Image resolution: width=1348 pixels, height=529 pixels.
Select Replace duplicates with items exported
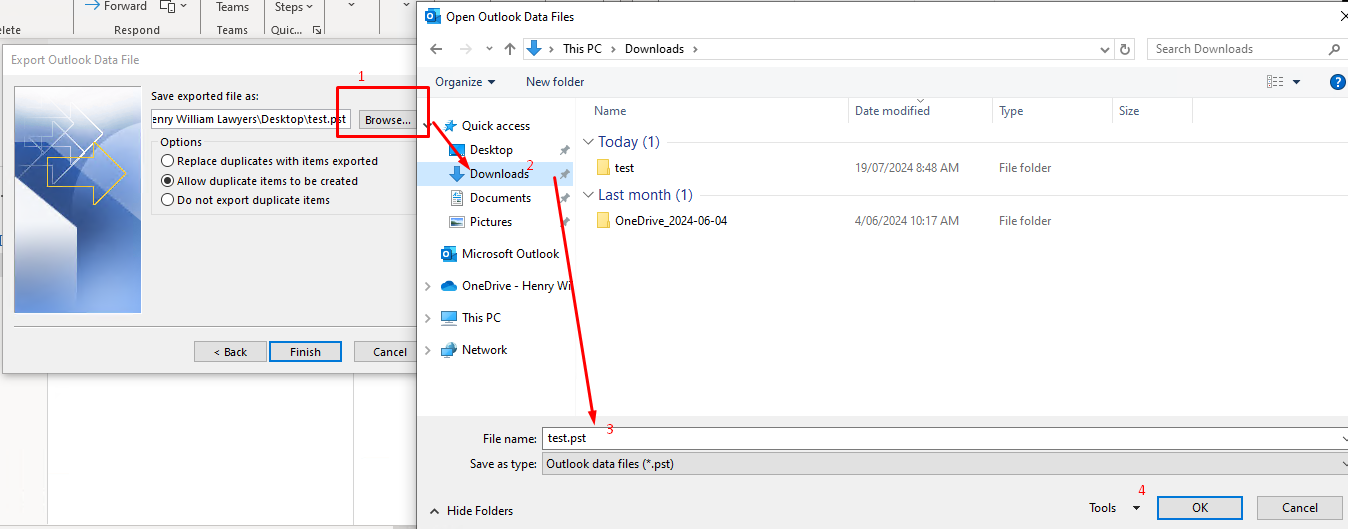pyautogui.click(x=168, y=161)
